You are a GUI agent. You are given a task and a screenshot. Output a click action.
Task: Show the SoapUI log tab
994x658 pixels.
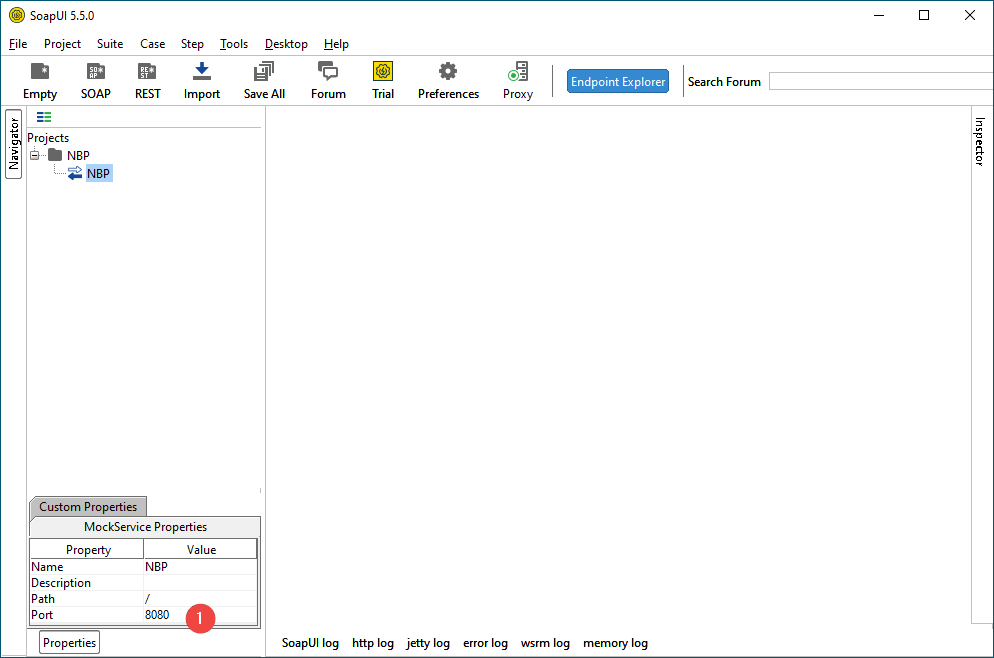tap(310, 643)
